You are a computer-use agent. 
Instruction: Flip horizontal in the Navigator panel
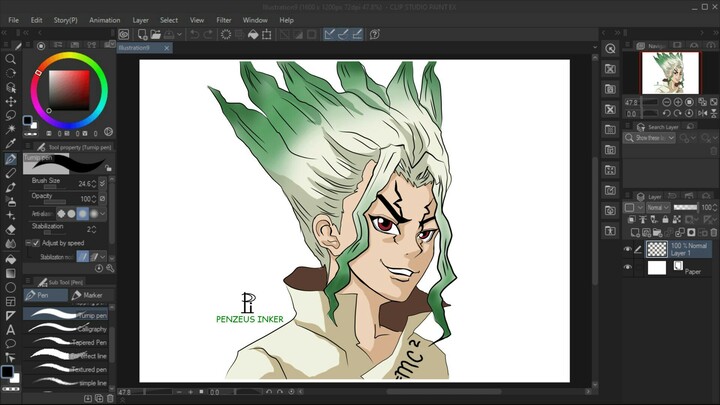pos(703,113)
